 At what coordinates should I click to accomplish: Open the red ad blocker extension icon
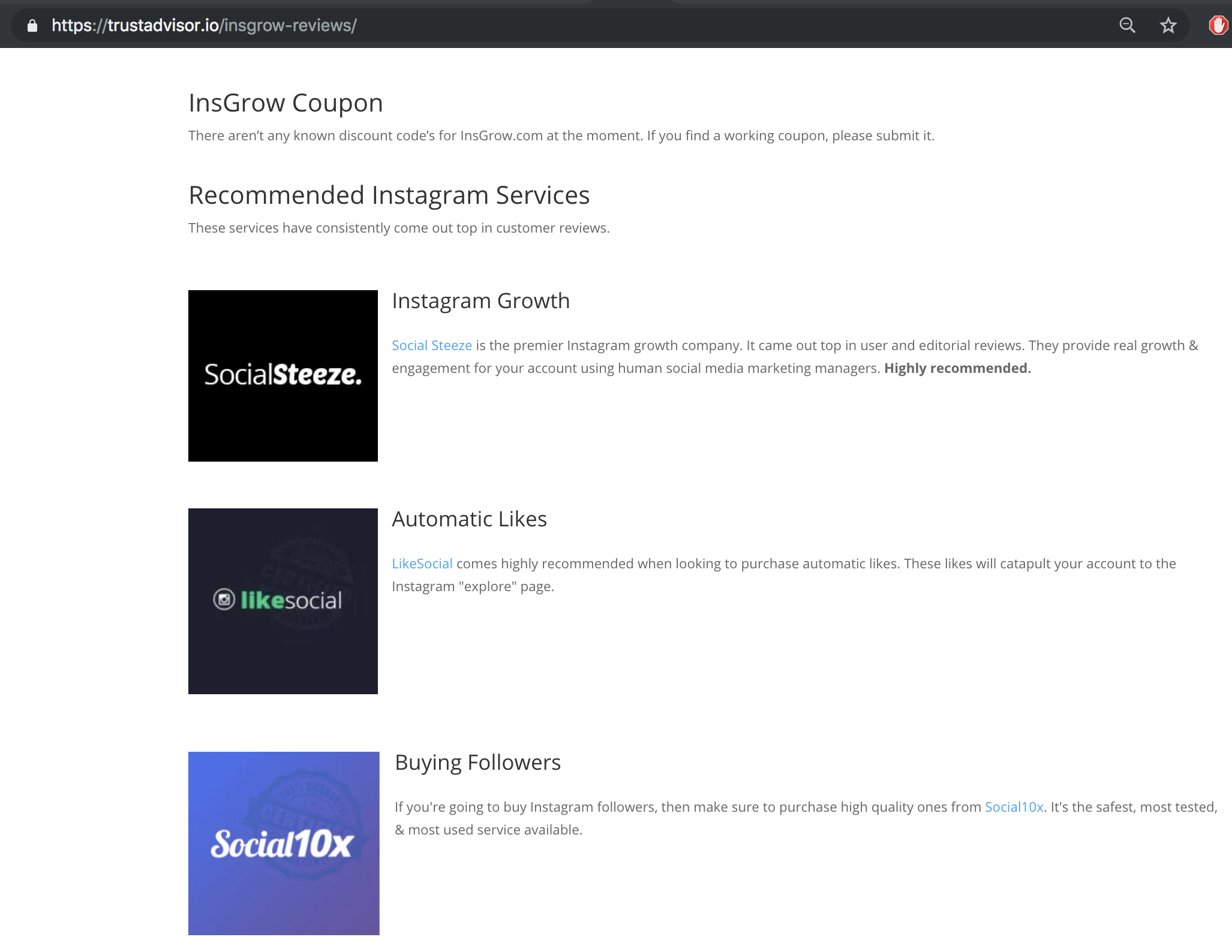[1218, 25]
